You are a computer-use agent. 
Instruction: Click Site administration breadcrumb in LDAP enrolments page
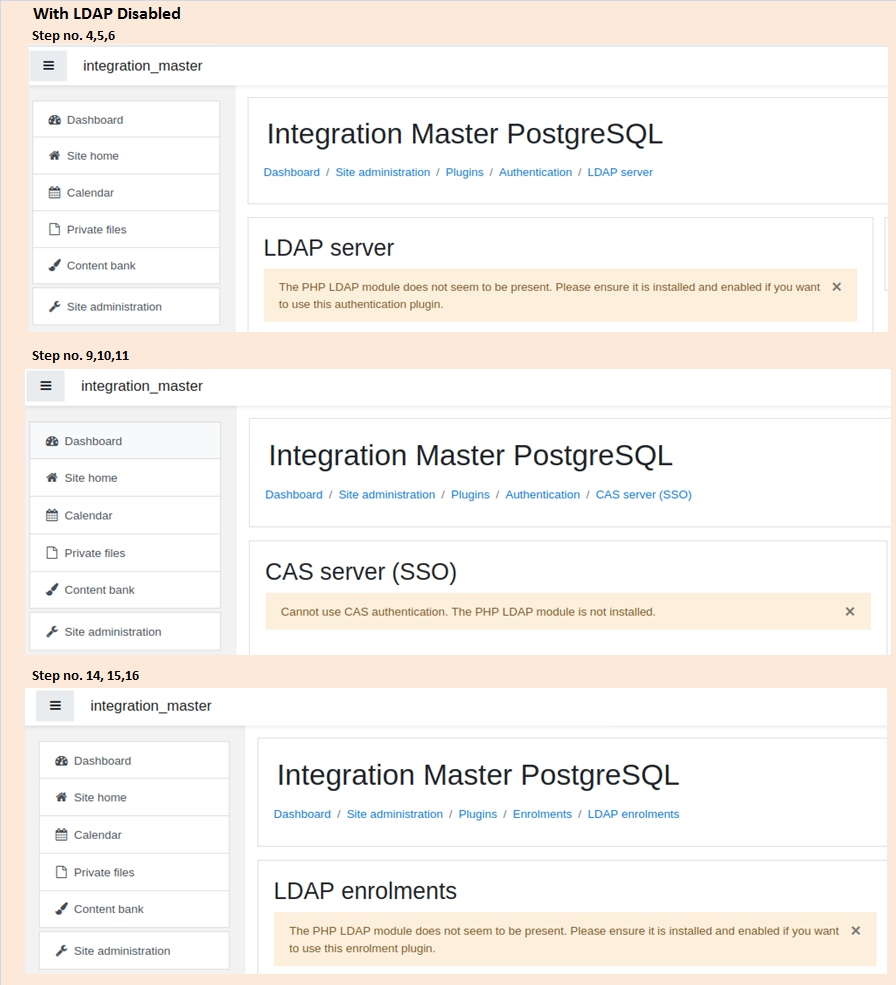(x=395, y=814)
